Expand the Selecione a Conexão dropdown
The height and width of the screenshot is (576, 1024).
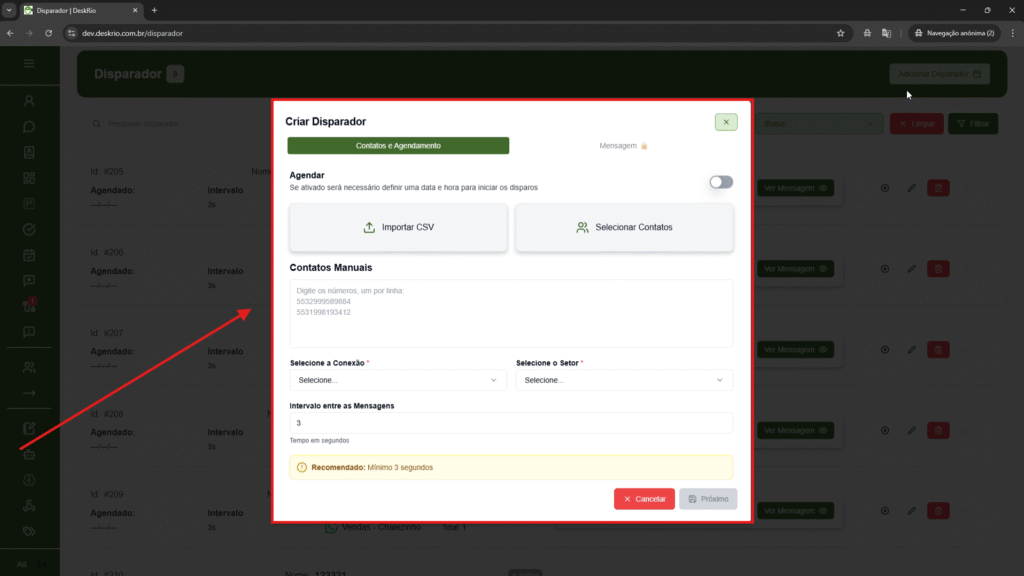point(398,380)
